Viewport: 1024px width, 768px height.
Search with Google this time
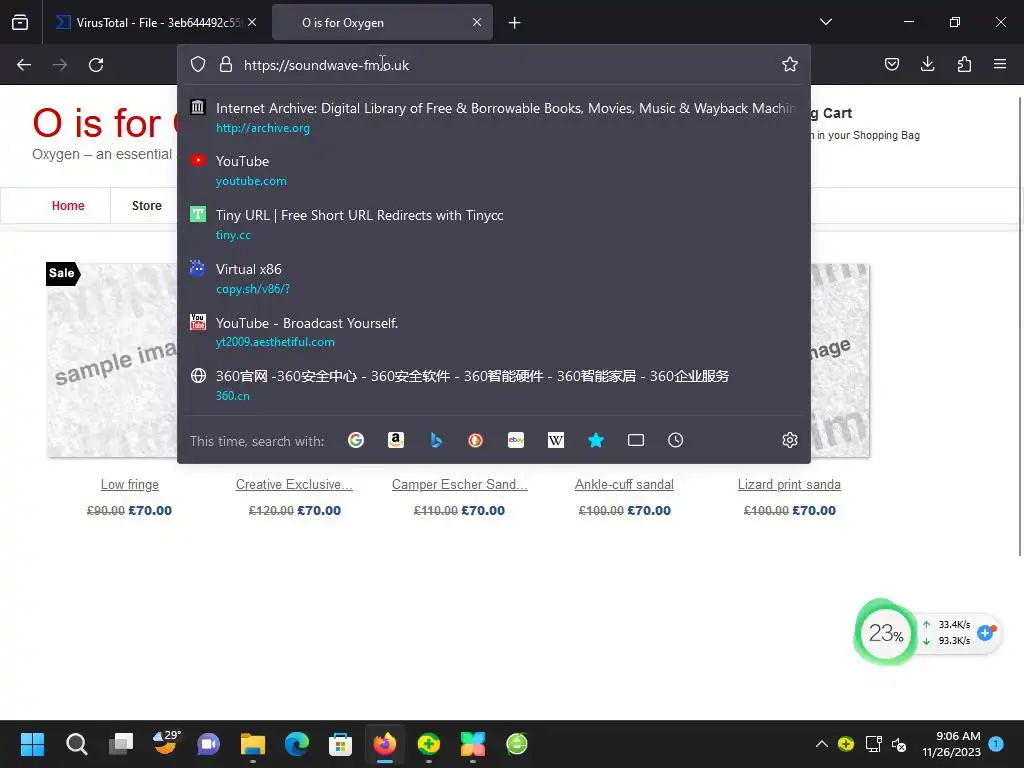pyautogui.click(x=356, y=440)
